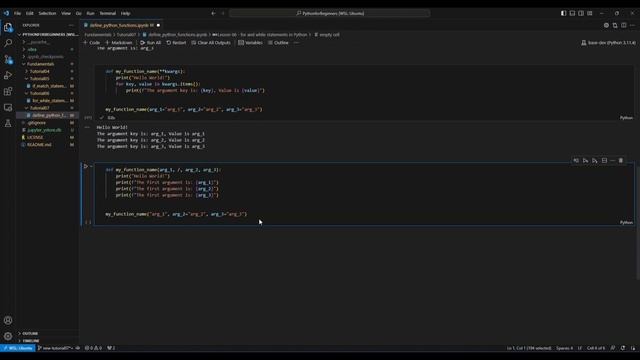Click the git branch in status bar
The height and width of the screenshot is (360, 640).
coord(56,348)
